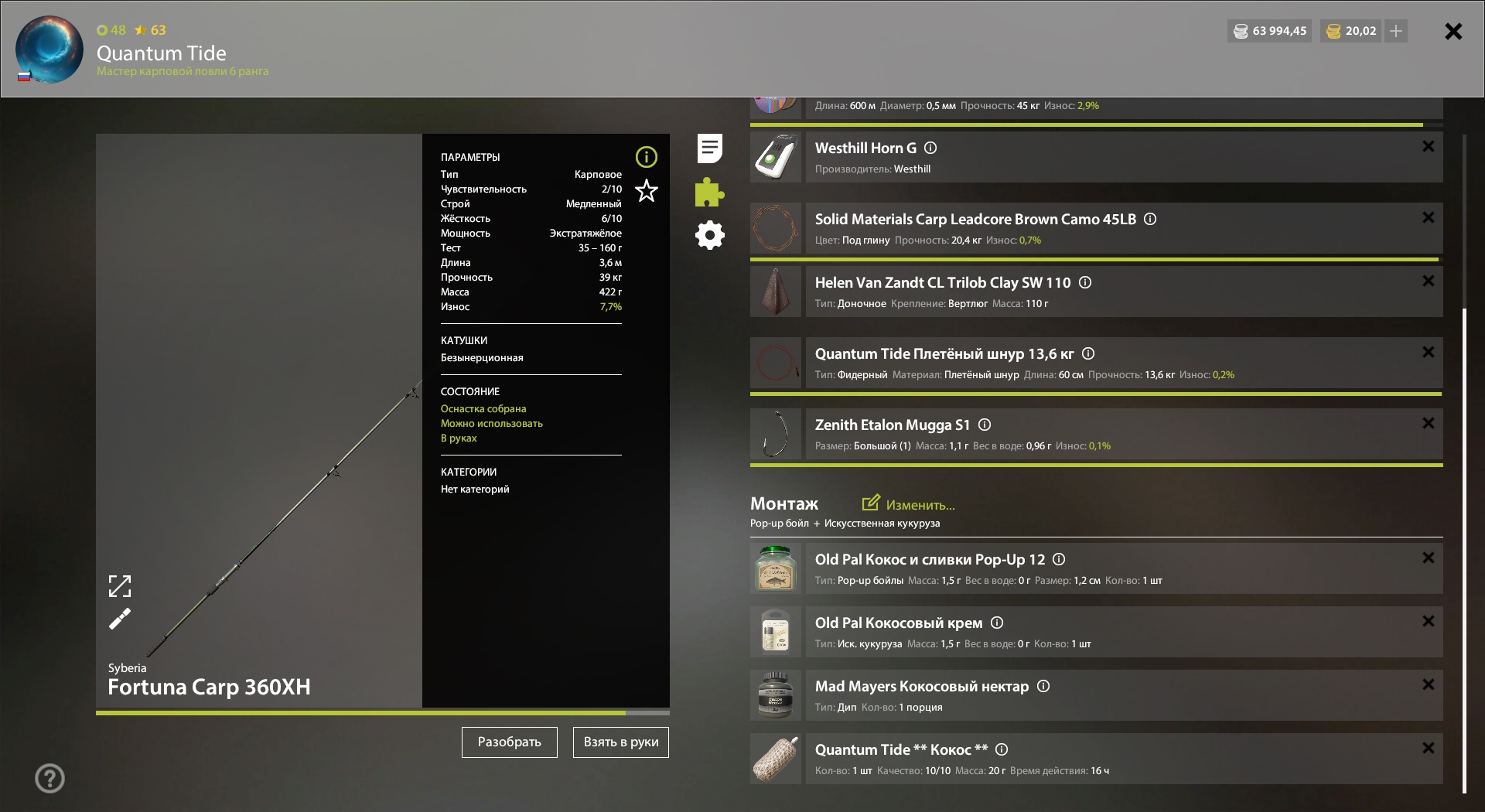The width and height of the screenshot is (1485, 812).
Task: Open the notes list icon
Action: [x=709, y=148]
